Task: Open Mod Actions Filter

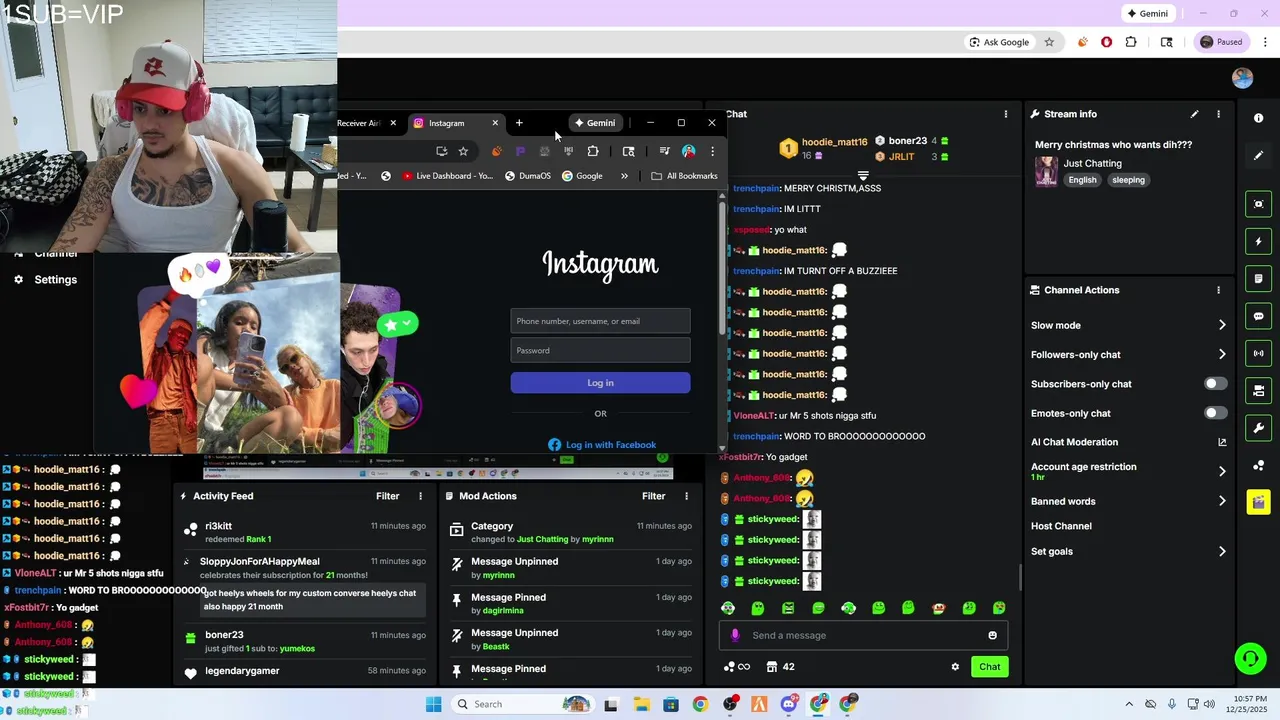Action: coord(653,496)
